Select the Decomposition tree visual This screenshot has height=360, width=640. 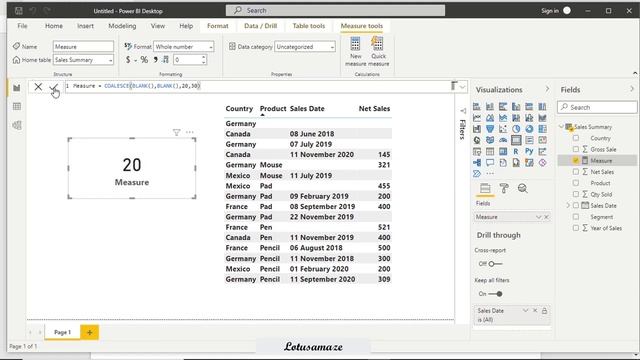[477, 162]
